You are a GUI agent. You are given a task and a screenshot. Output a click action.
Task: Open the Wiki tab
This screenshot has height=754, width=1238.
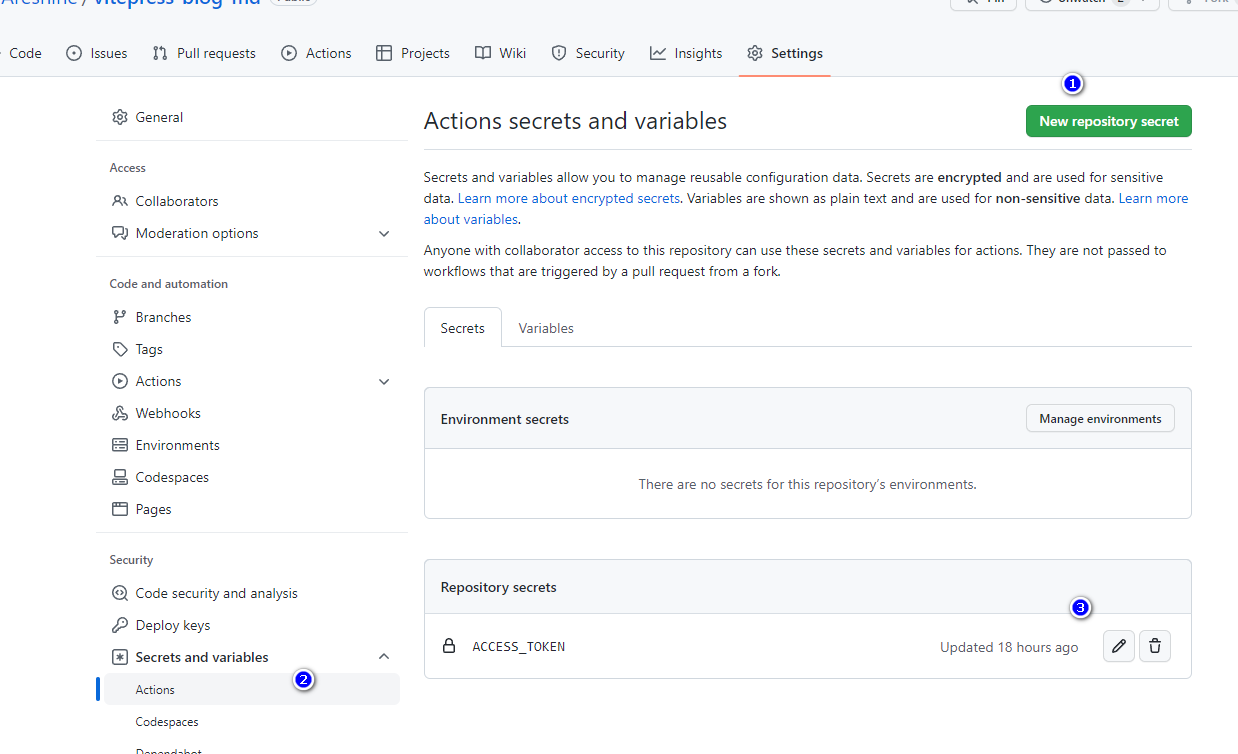(500, 53)
